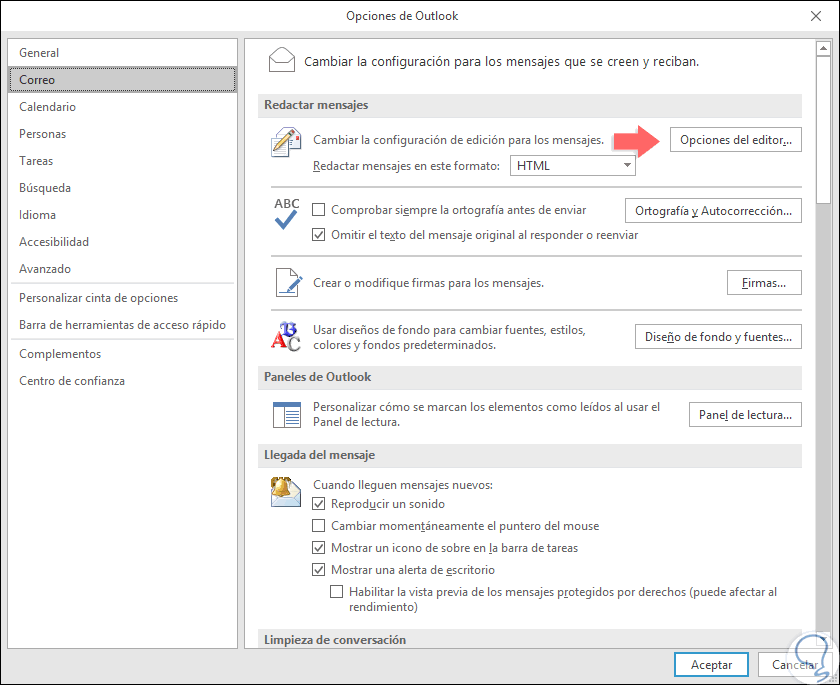Click the bell and envelope arrival icon
Image resolution: width=840 pixels, height=685 pixels.
pyautogui.click(x=286, y=492)
